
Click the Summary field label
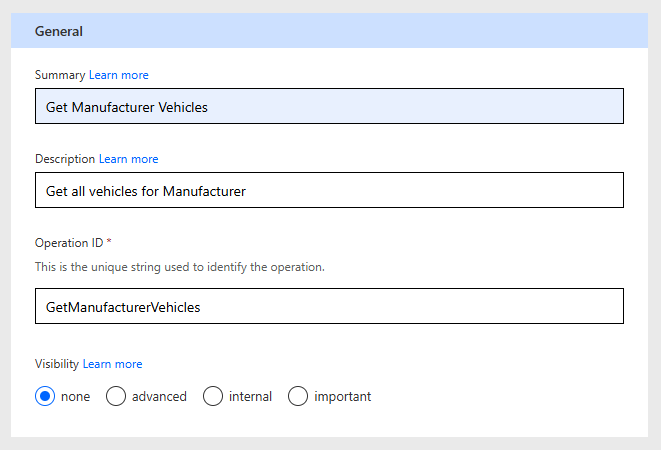[x=60, y=75]
